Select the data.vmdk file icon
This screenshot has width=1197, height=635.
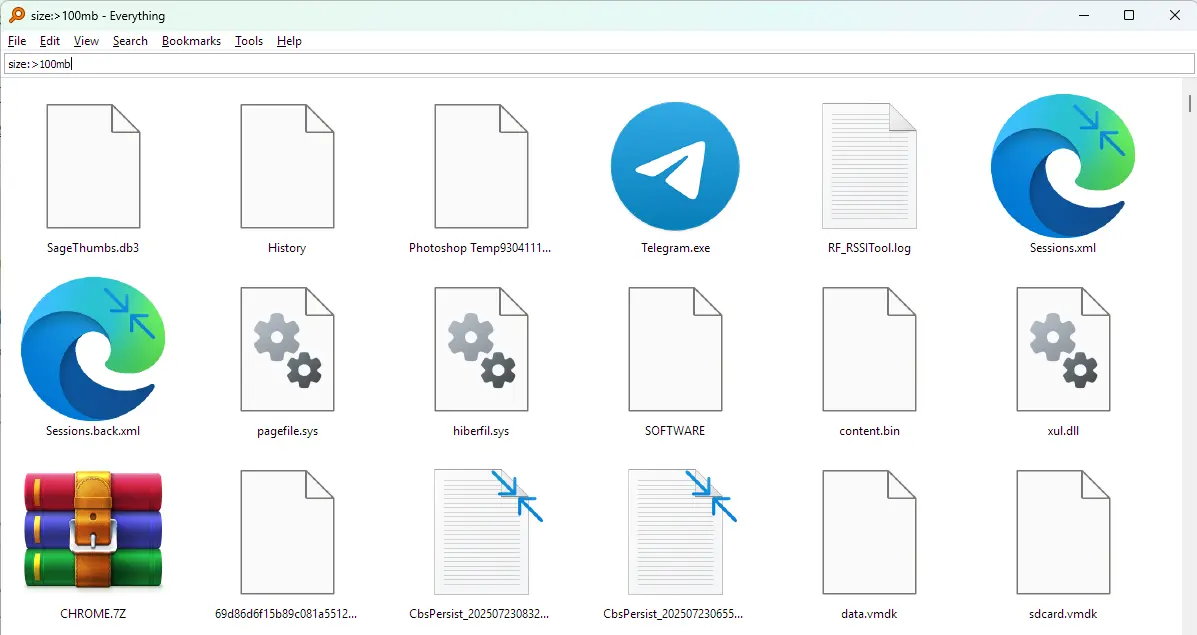(869, 533)
